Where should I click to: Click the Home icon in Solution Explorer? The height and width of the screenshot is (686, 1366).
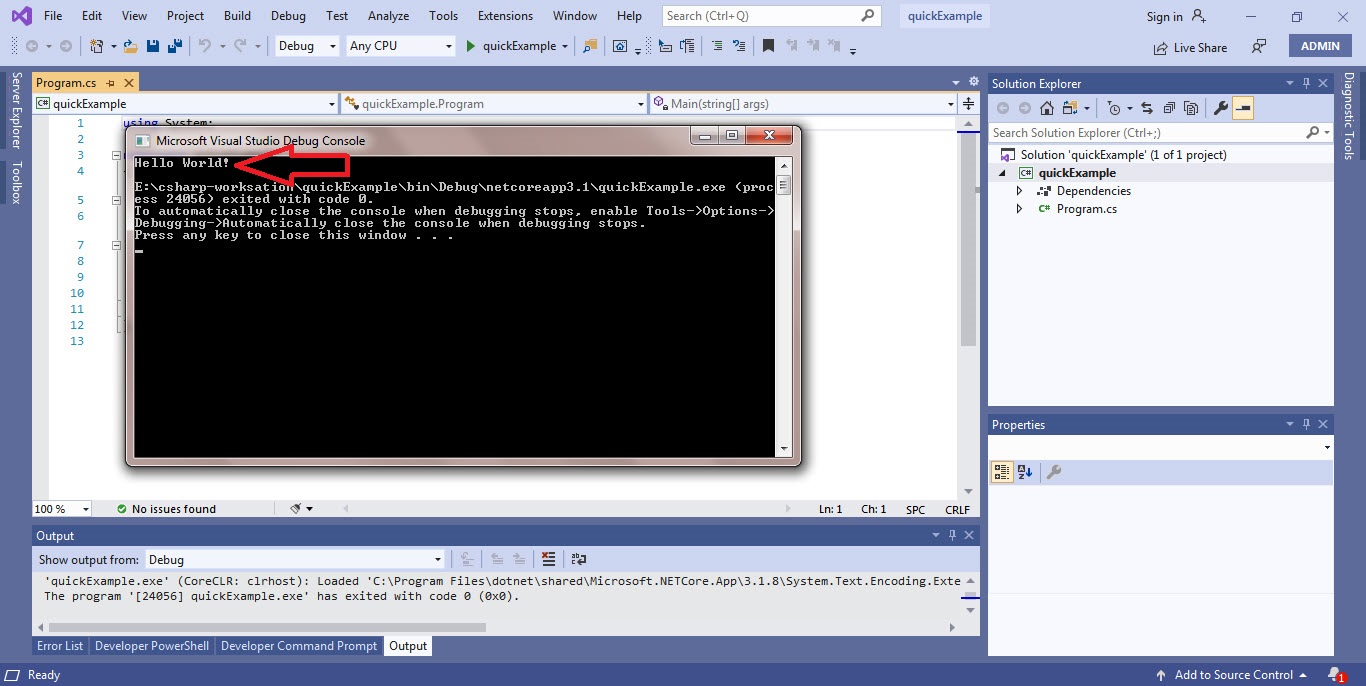point(1046,108)
